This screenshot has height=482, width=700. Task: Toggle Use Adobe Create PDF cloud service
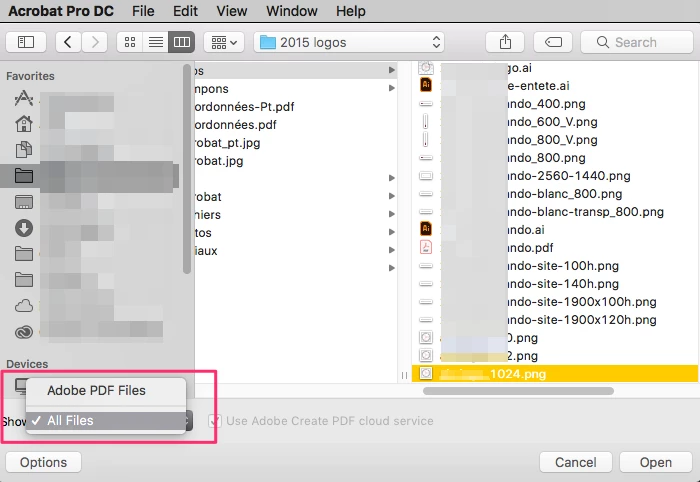215,421
